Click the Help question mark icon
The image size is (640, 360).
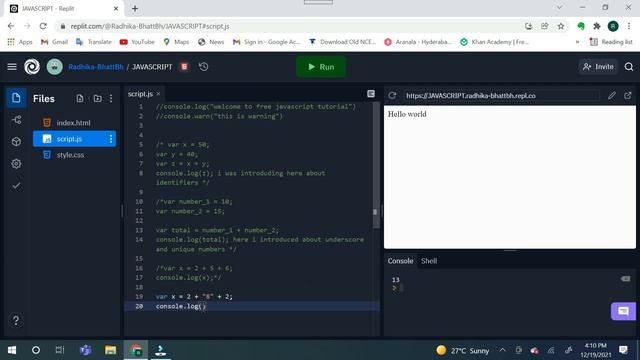(x=16, y=320)
